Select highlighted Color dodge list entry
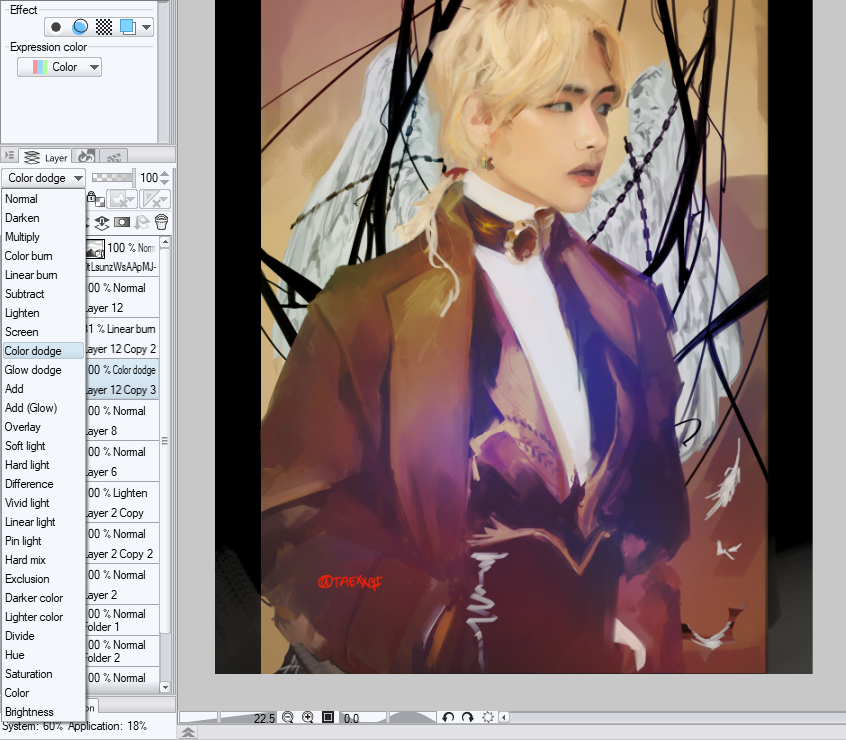Screen dimensions: 846x740 (x=44, y=351)
